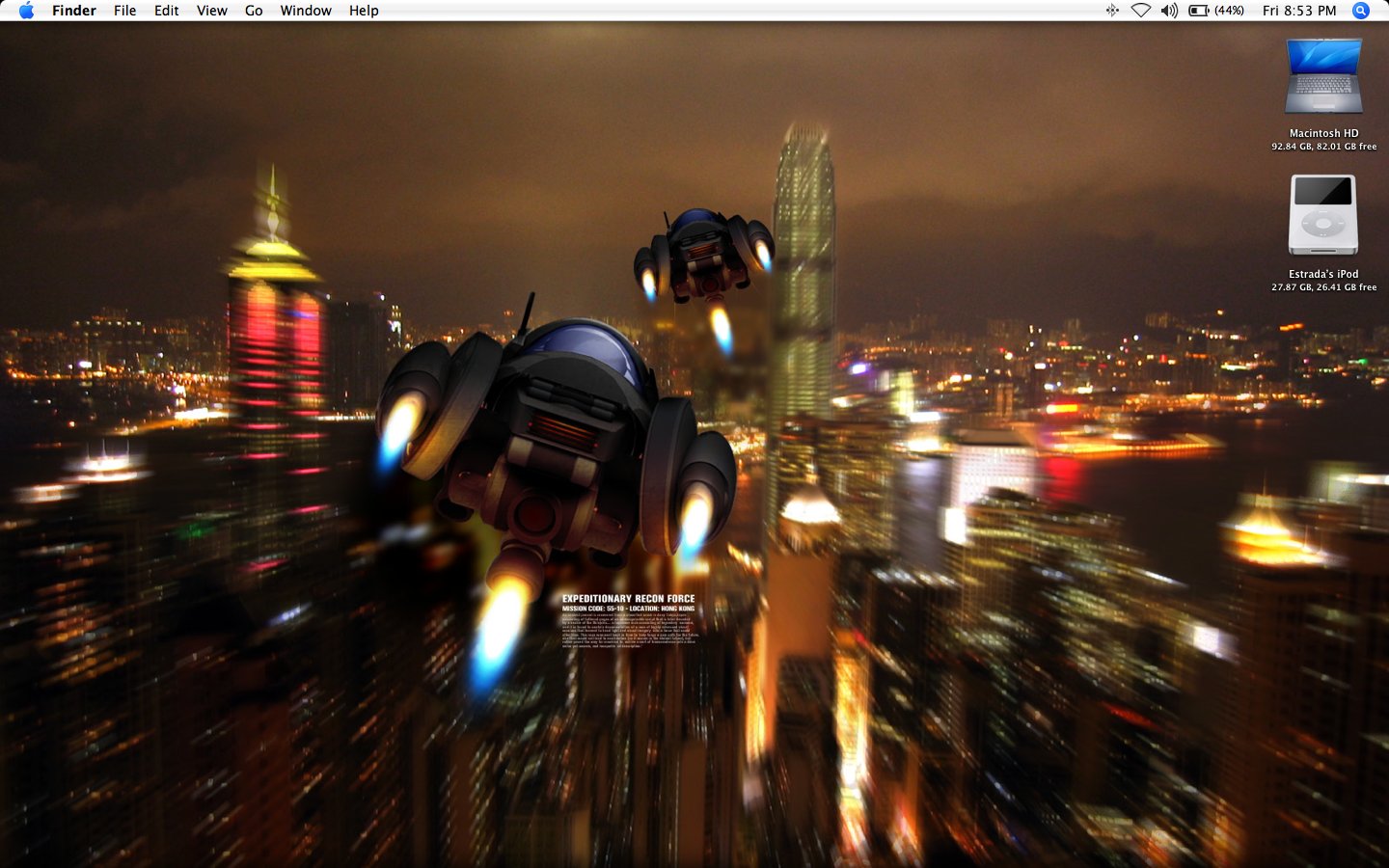Viewport: 1389px width, 868px height.
Task: Open the Apple menu
Action: 26,11
